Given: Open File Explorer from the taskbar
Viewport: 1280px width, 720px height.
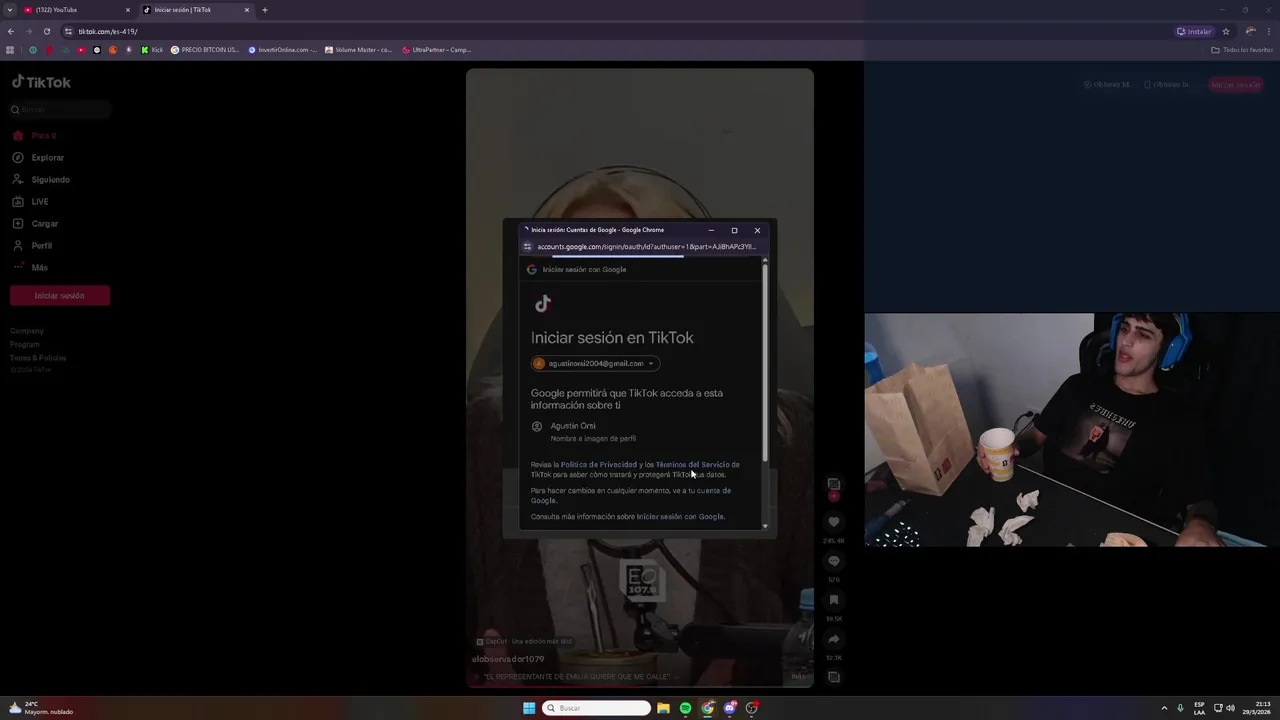Looking at the screenshot, I should click(663, 708).
